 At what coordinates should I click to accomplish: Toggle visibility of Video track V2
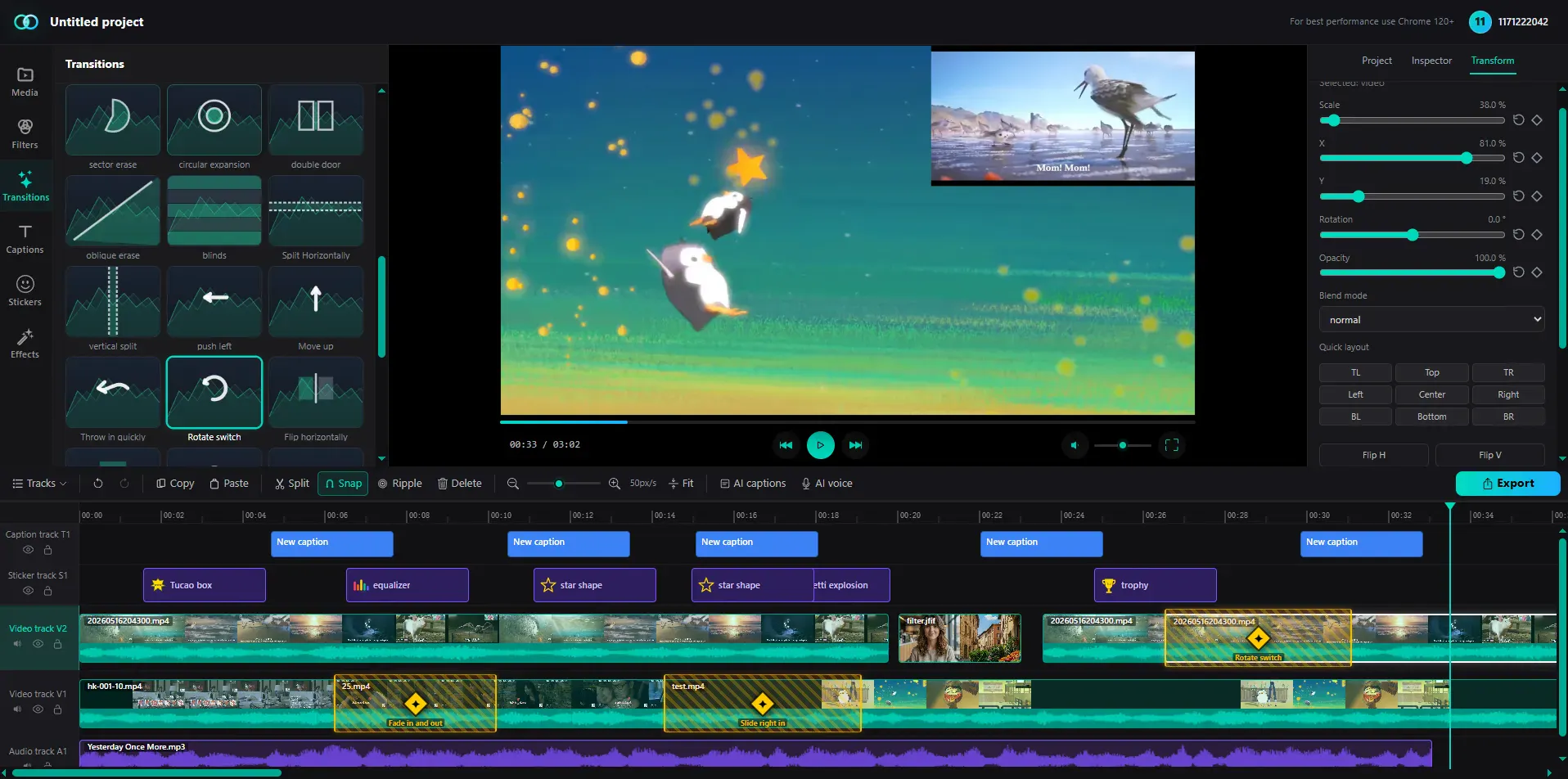[38, 644]
